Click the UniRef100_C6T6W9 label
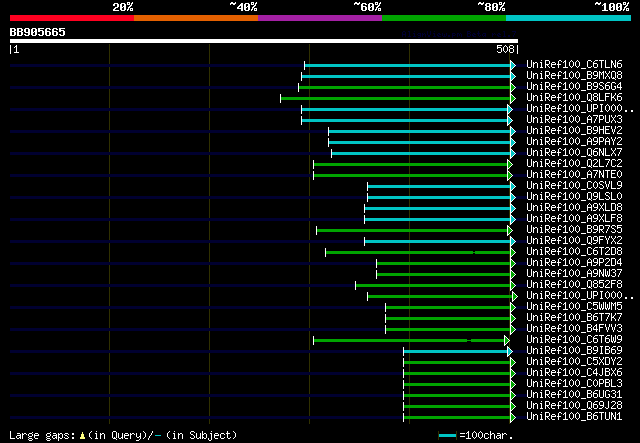The height and width of the screenshot is (443, 640). click(x=574, y=340)
